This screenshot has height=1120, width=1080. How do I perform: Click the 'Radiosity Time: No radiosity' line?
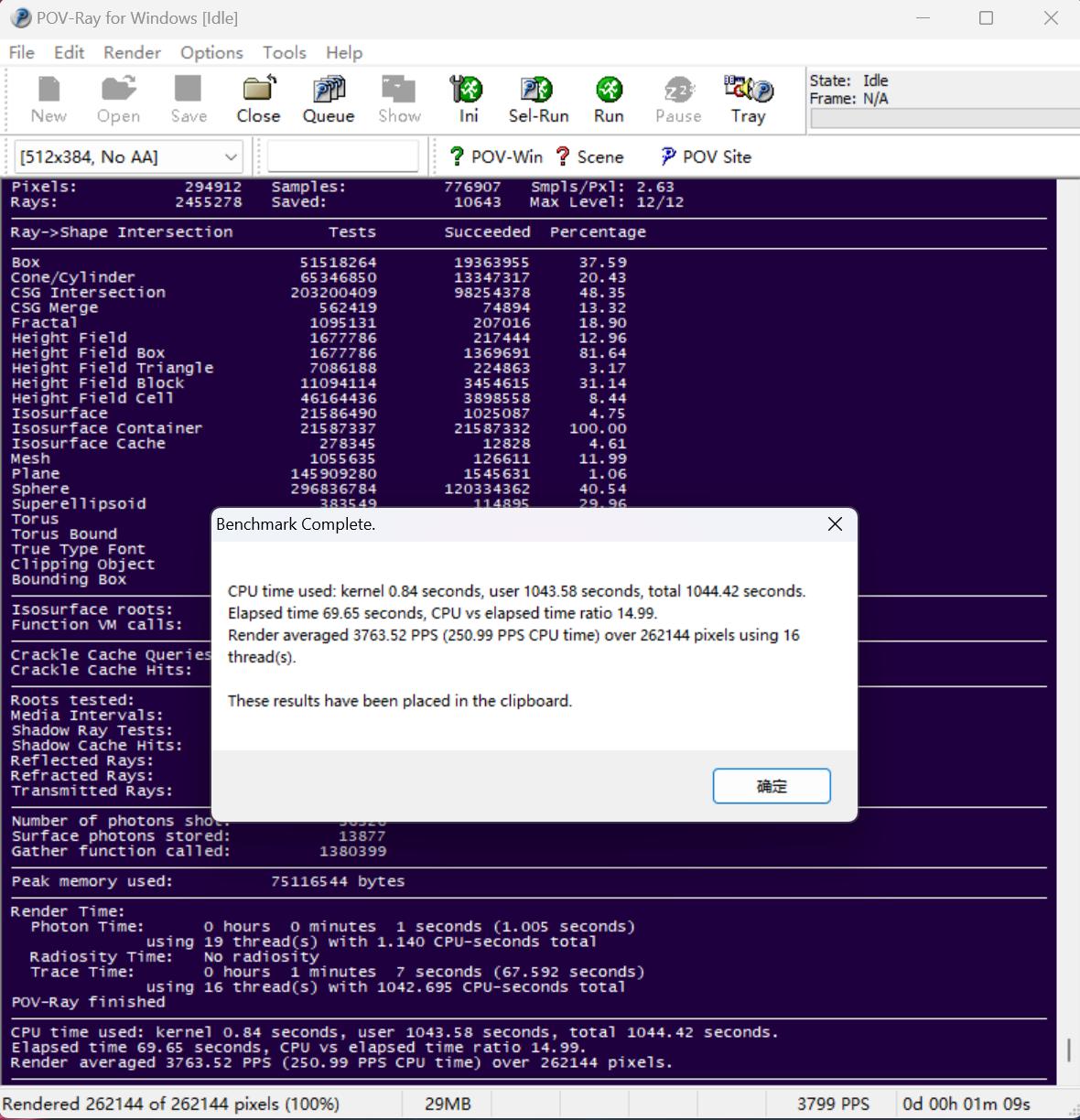pos(174,957)
